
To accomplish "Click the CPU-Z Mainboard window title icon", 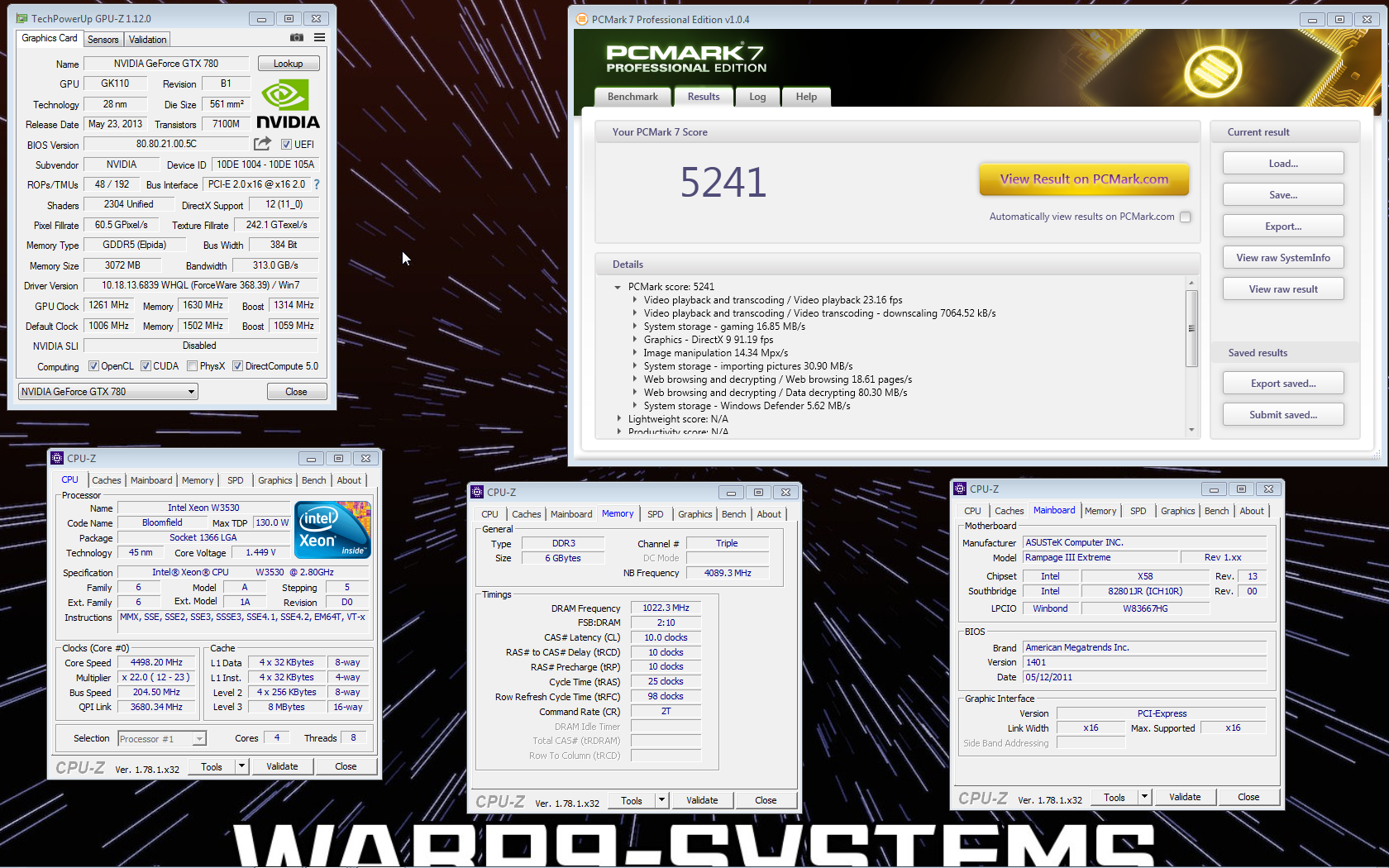I will click(x=960, y=489).
